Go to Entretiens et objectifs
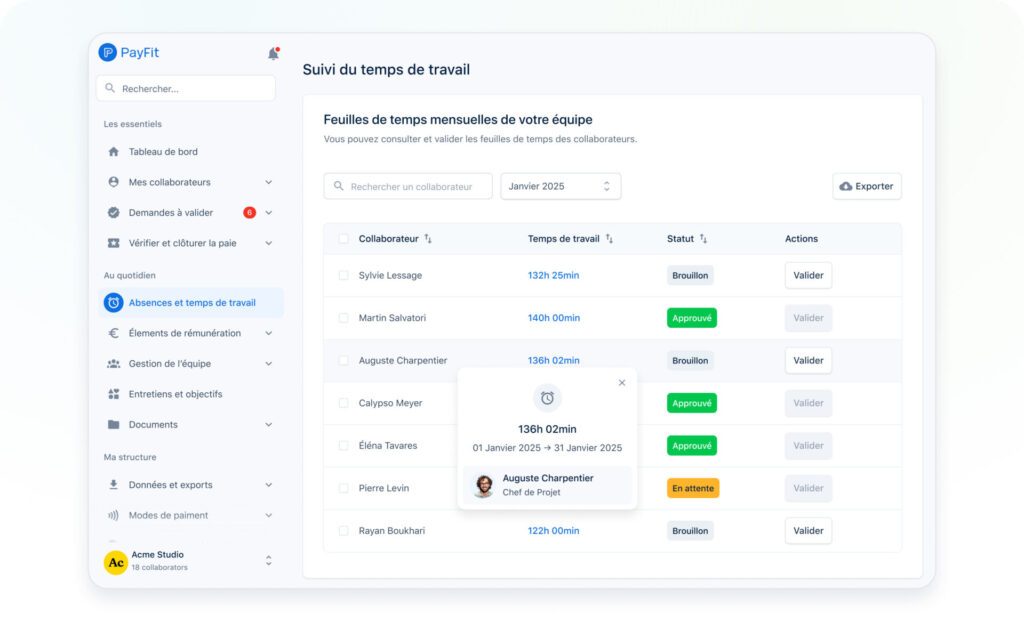1024x623 pixels. pyautogui.click(x=175, y=394)
